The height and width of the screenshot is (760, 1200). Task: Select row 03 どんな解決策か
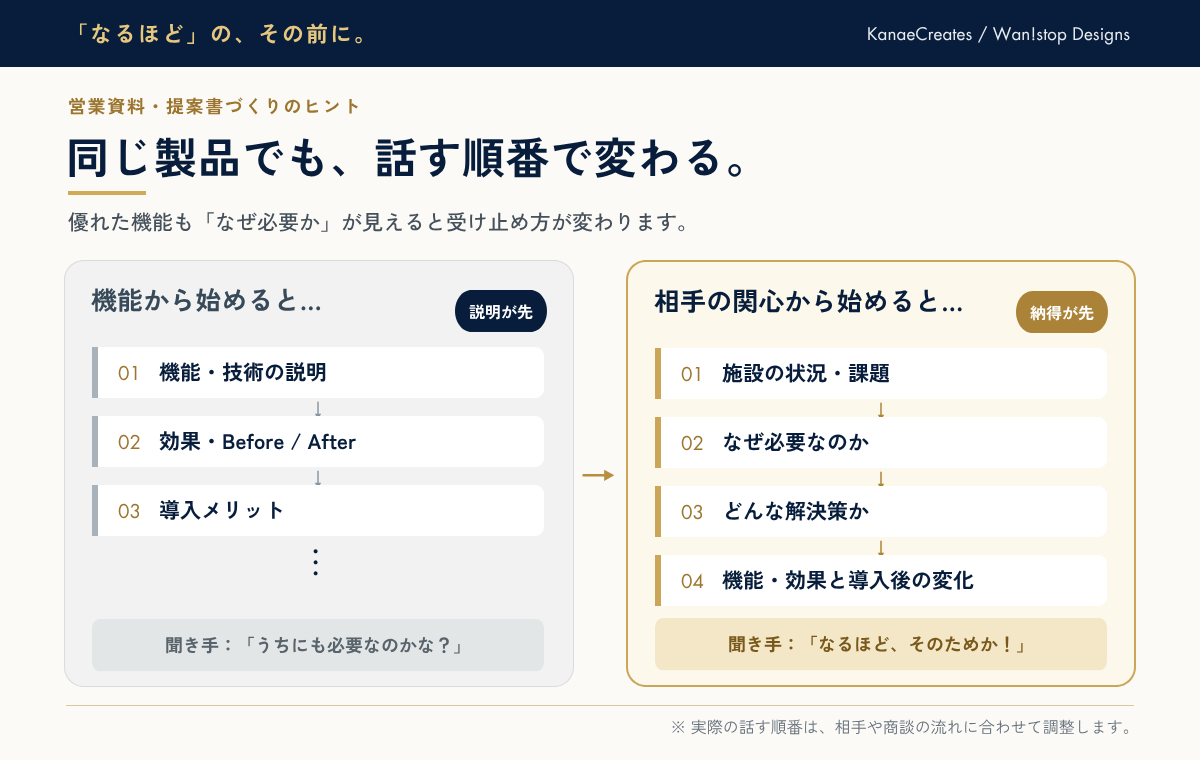tap(881, 512)
